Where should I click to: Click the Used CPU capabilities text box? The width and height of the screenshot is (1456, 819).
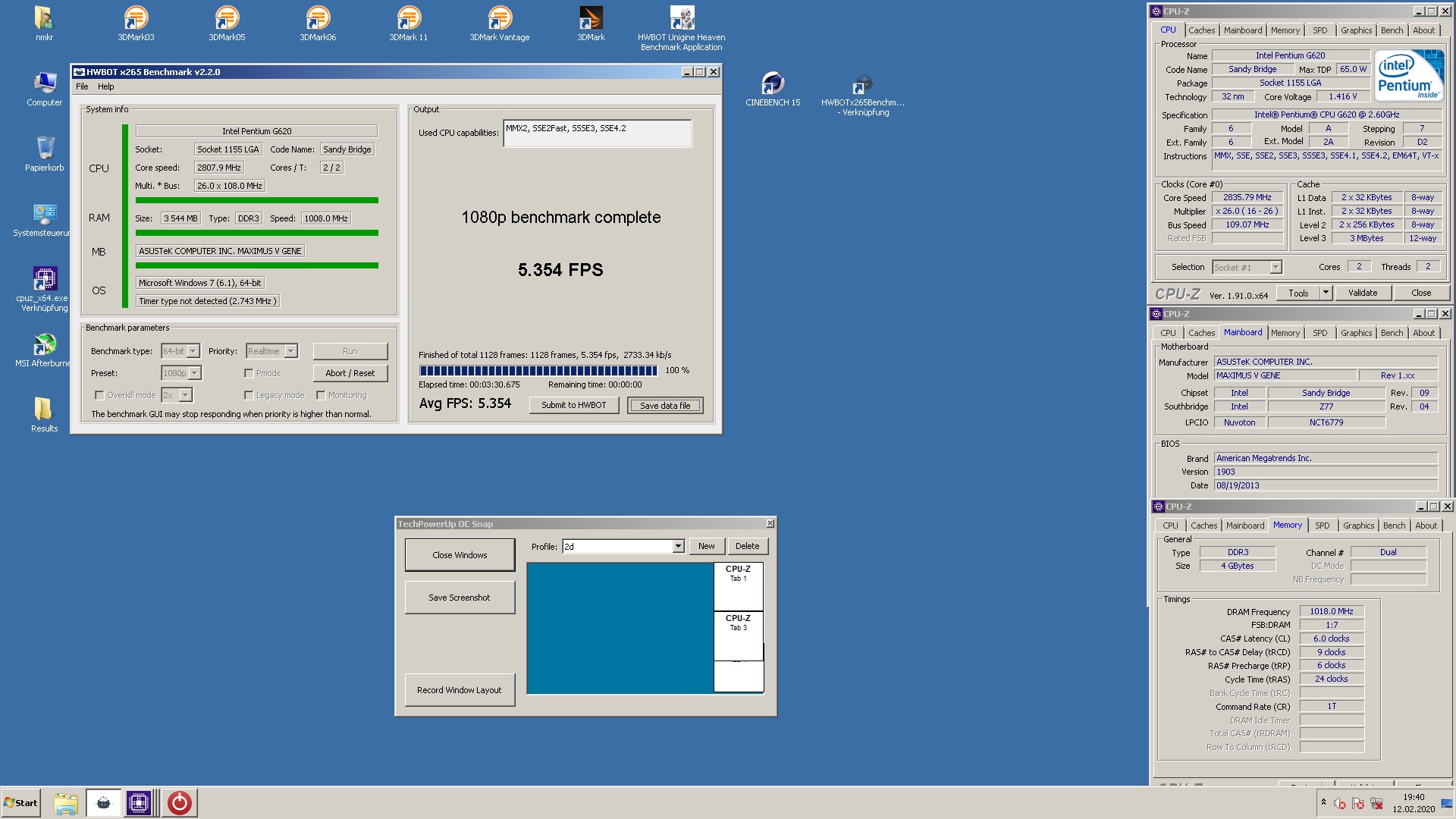pos(597,133)
